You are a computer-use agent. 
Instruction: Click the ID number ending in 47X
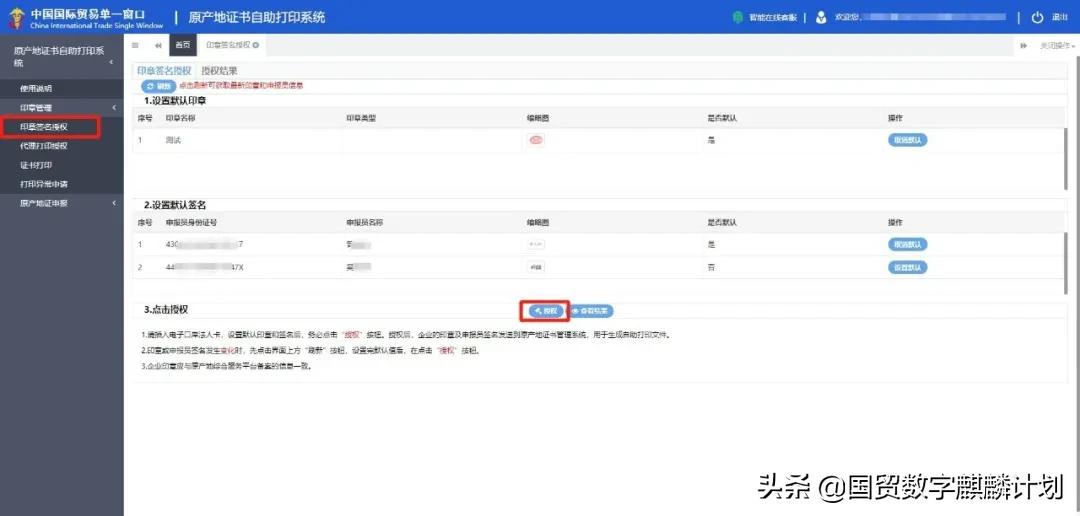(x=205, y=267)
